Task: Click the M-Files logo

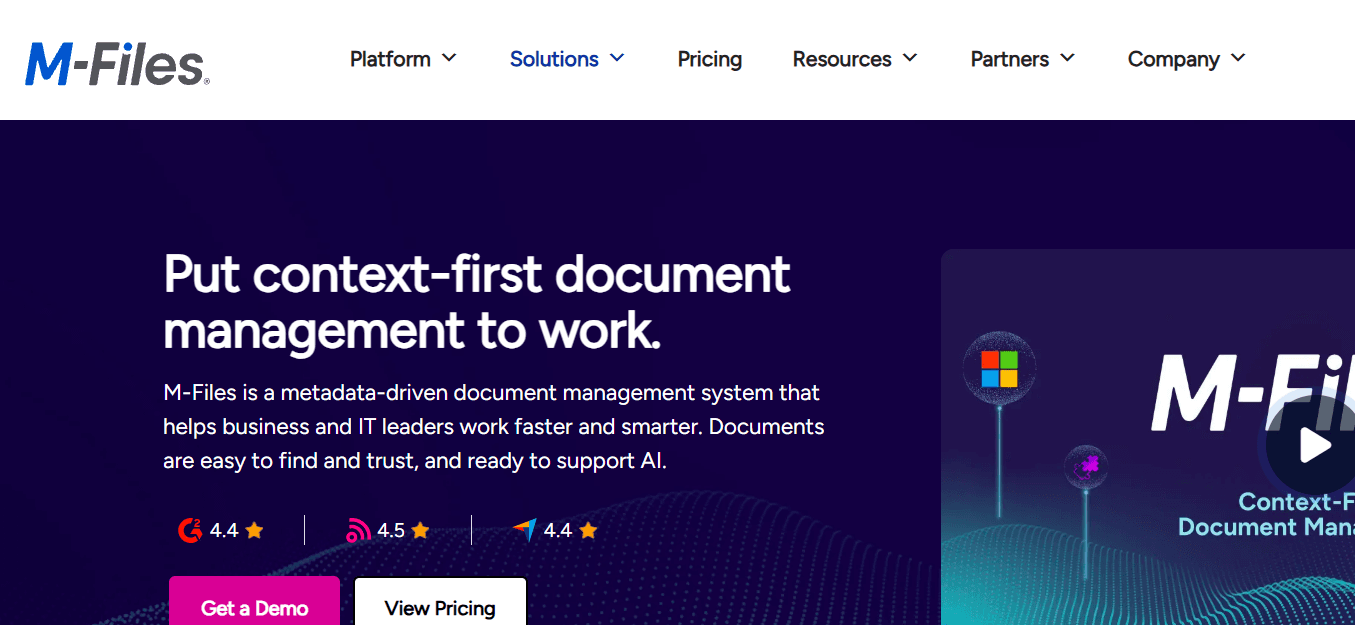Action: click(117, 64)
